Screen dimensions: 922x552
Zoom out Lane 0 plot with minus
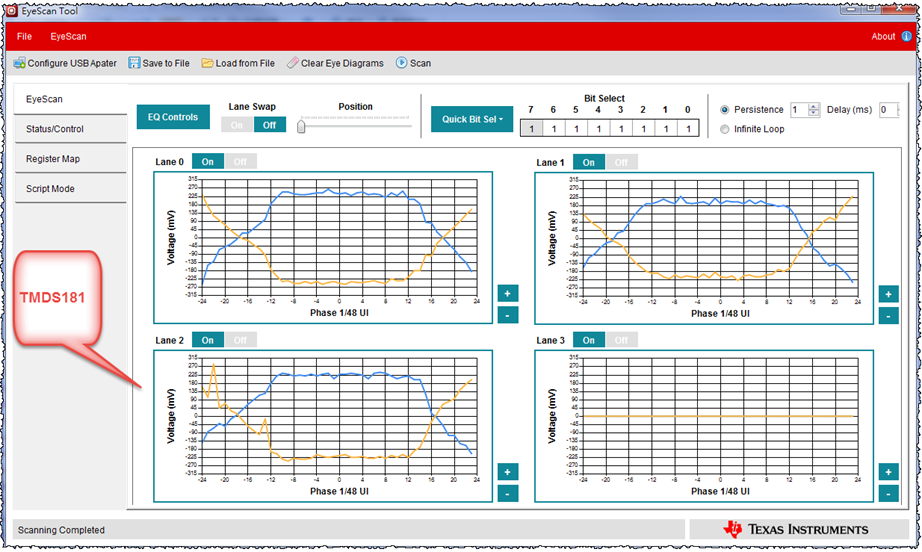[x=507, y=315]
